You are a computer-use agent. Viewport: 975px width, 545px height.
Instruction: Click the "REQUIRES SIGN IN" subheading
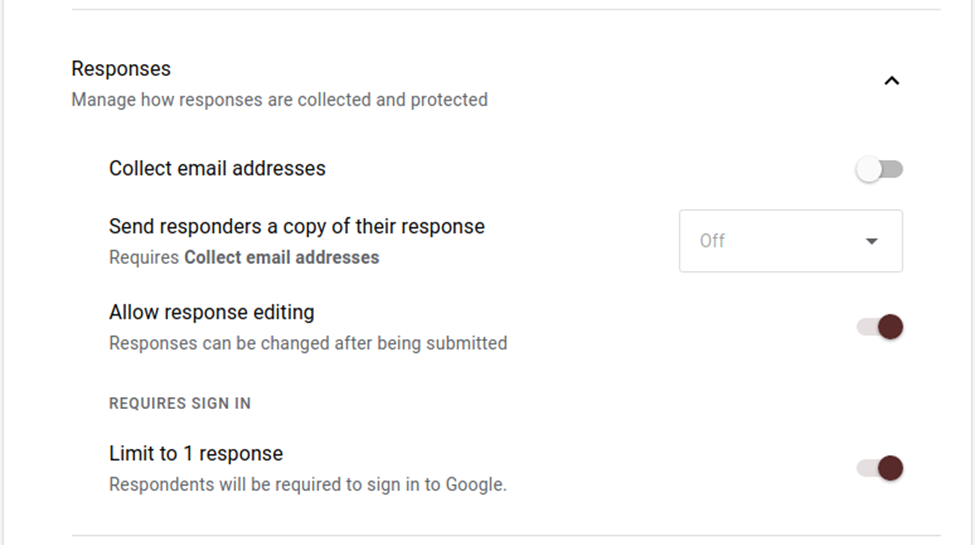tap(180, 404)
